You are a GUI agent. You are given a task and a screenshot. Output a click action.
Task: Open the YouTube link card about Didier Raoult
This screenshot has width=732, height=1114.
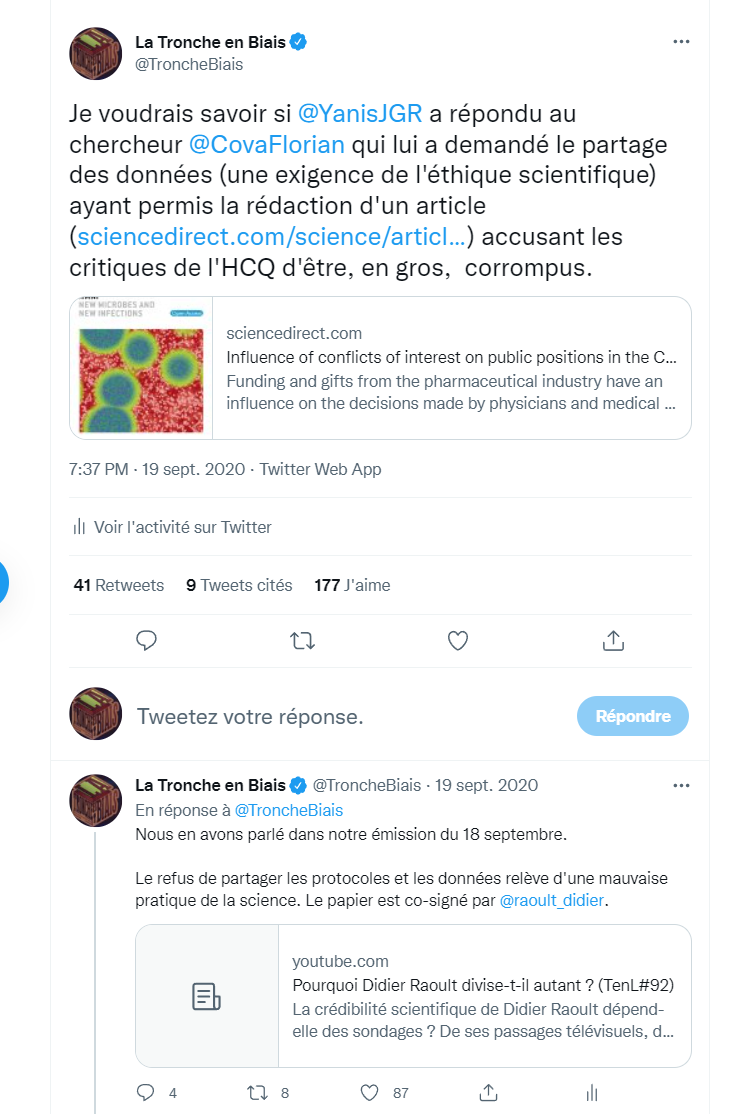pos(413,996)
